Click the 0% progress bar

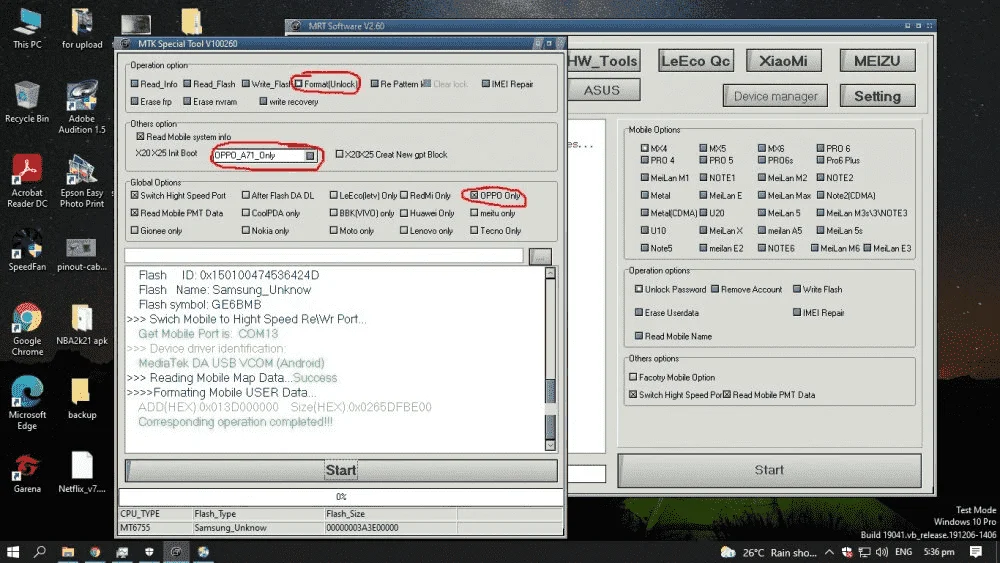click(341, 497)
